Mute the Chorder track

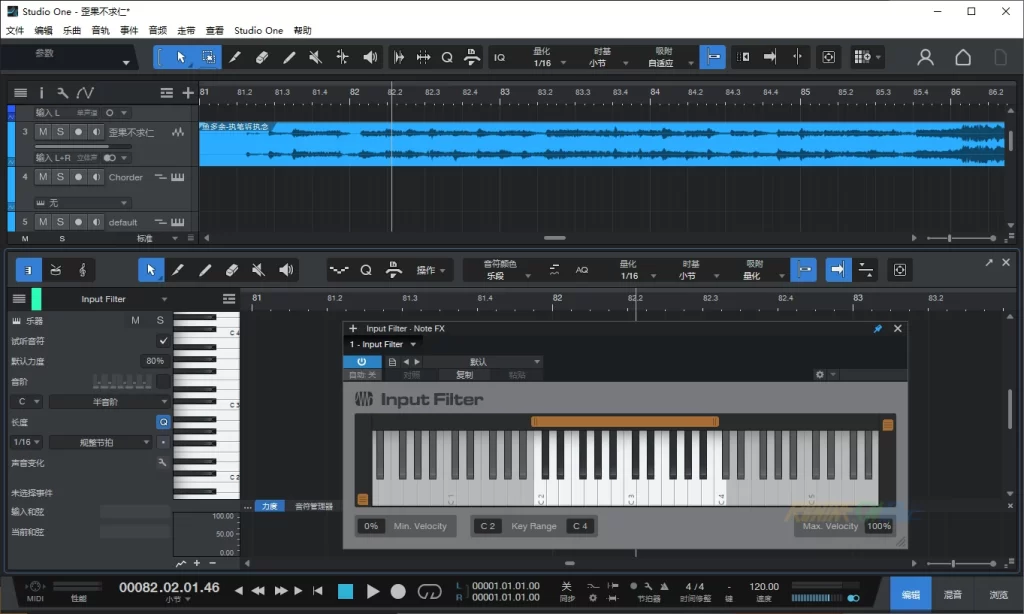pos(43,177)
